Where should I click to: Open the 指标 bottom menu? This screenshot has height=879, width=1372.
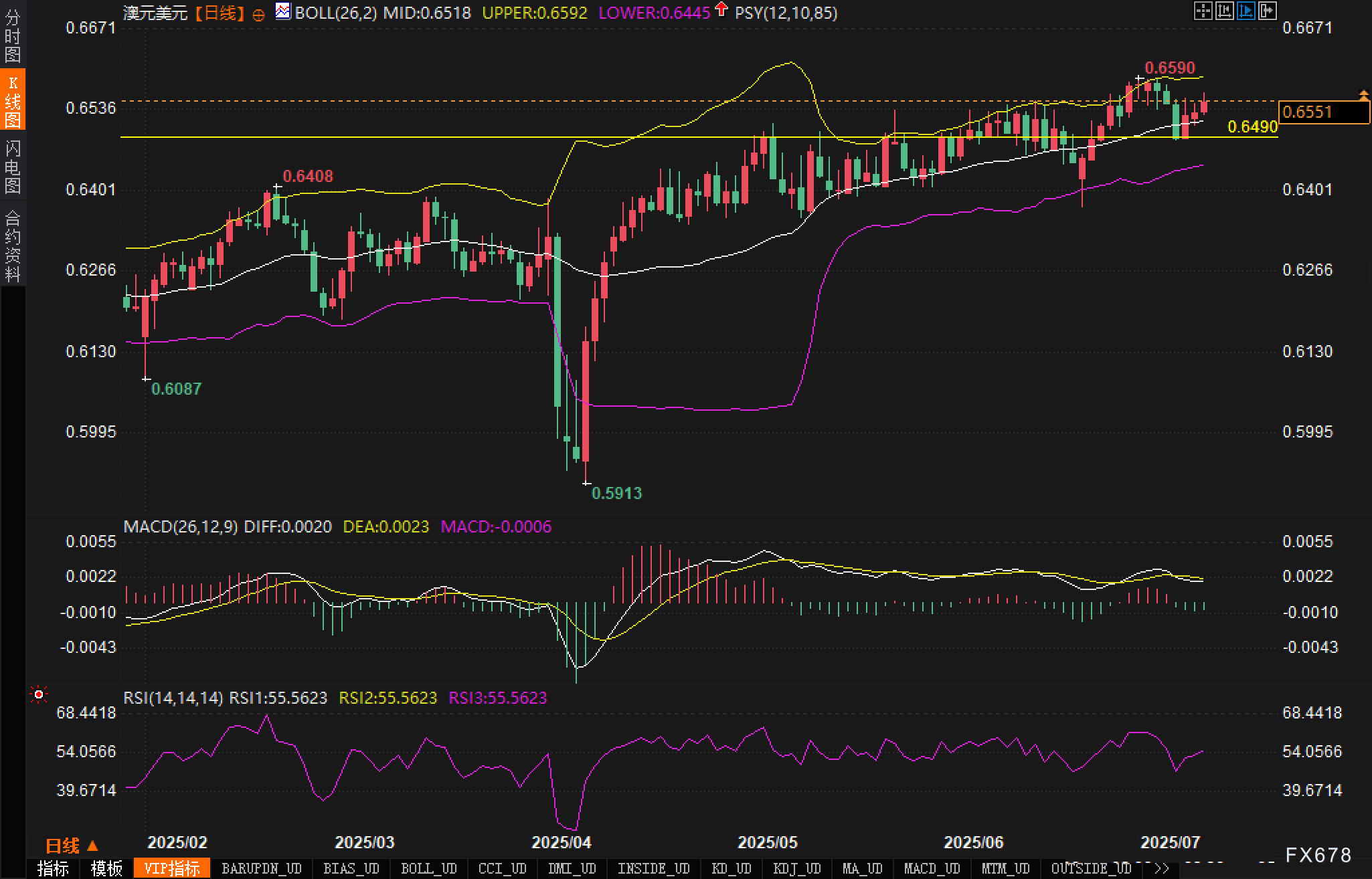[x=53, y=868]
